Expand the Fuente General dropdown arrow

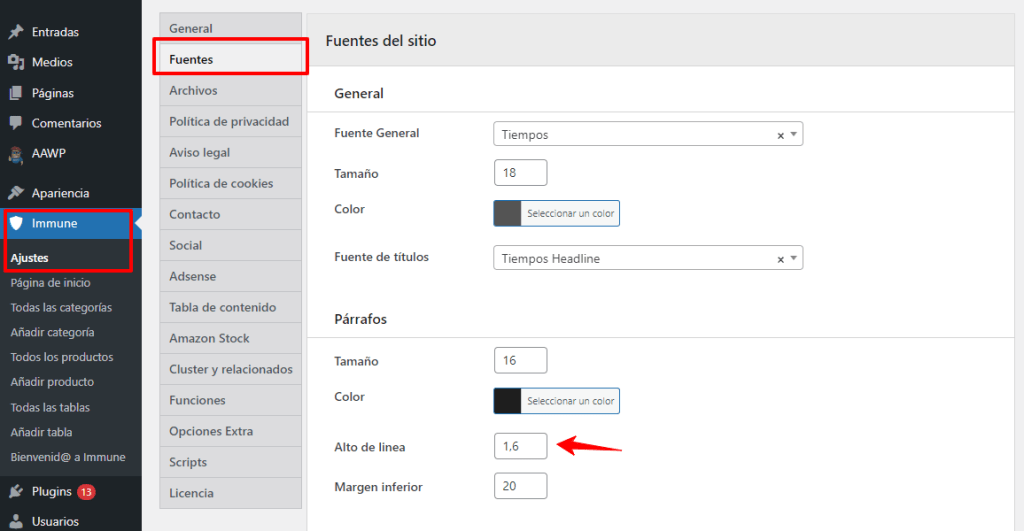click(x=793, y=134)
